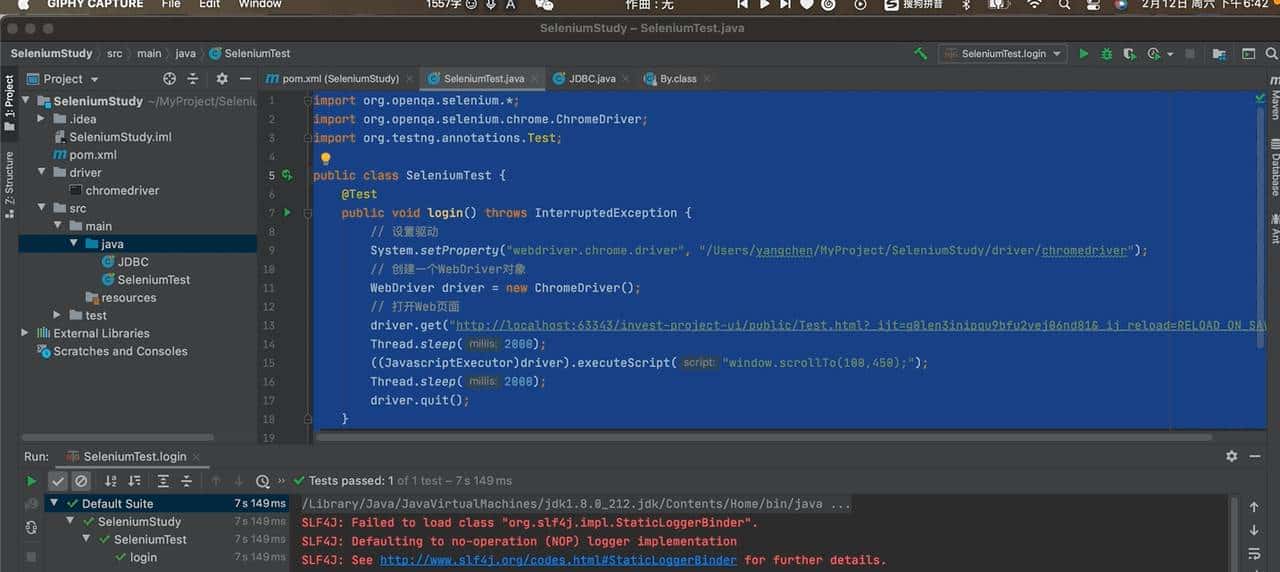1280x572 pixels.
Task: Expand the test folder
Action: [58, 315]
